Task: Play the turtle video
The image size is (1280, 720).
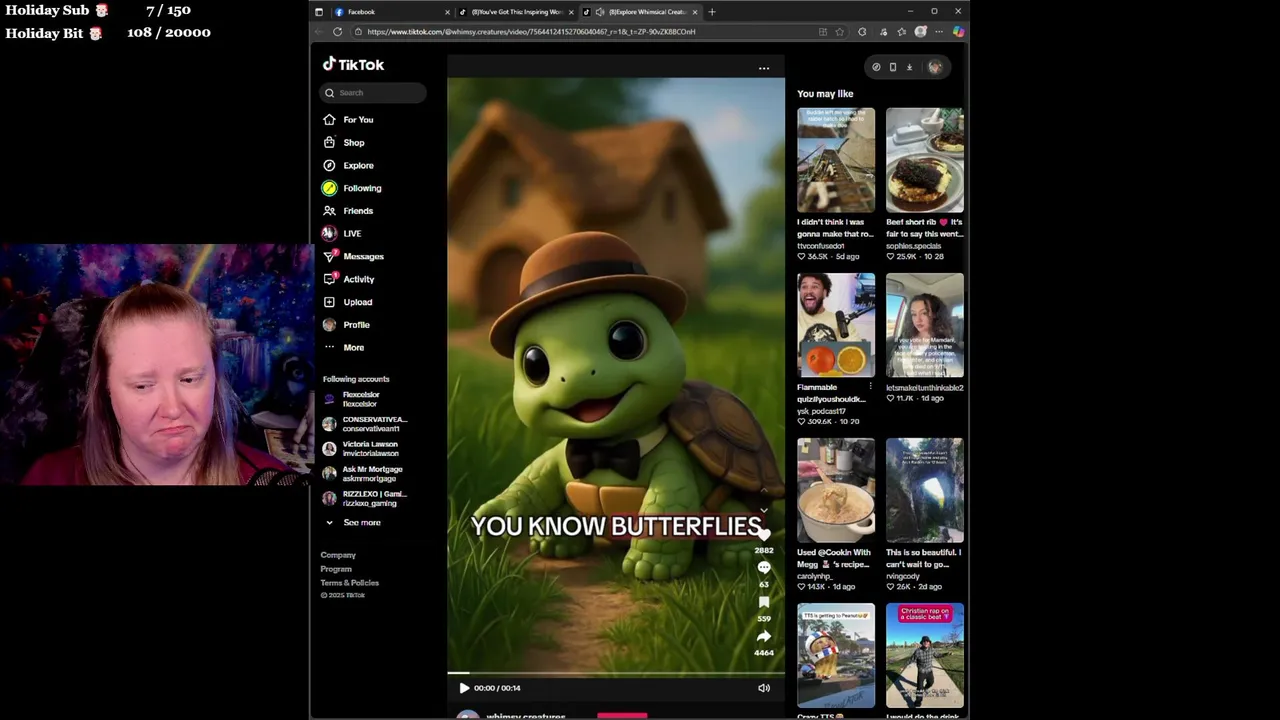Action: tap(464, 688)
